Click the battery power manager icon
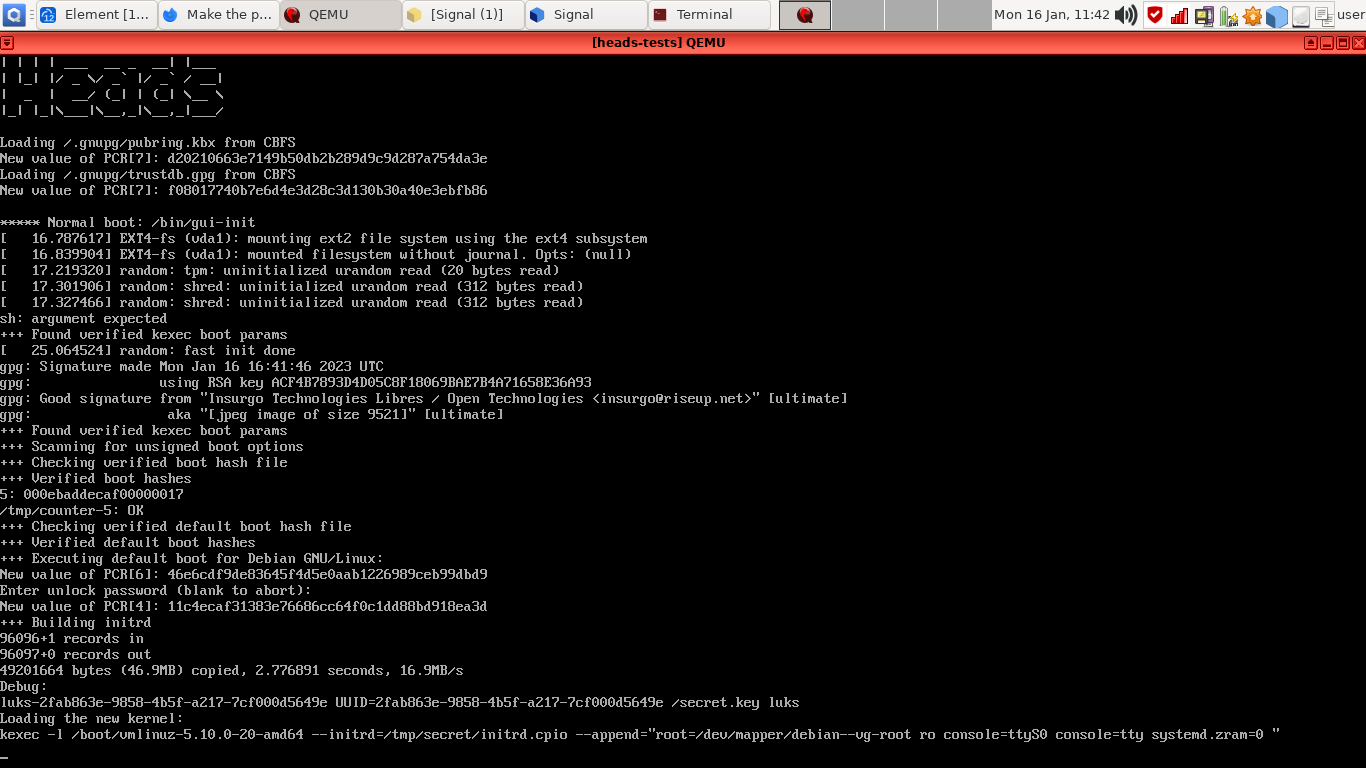The height and width of the screenshot is (768, 1366). click(1228, 15)
